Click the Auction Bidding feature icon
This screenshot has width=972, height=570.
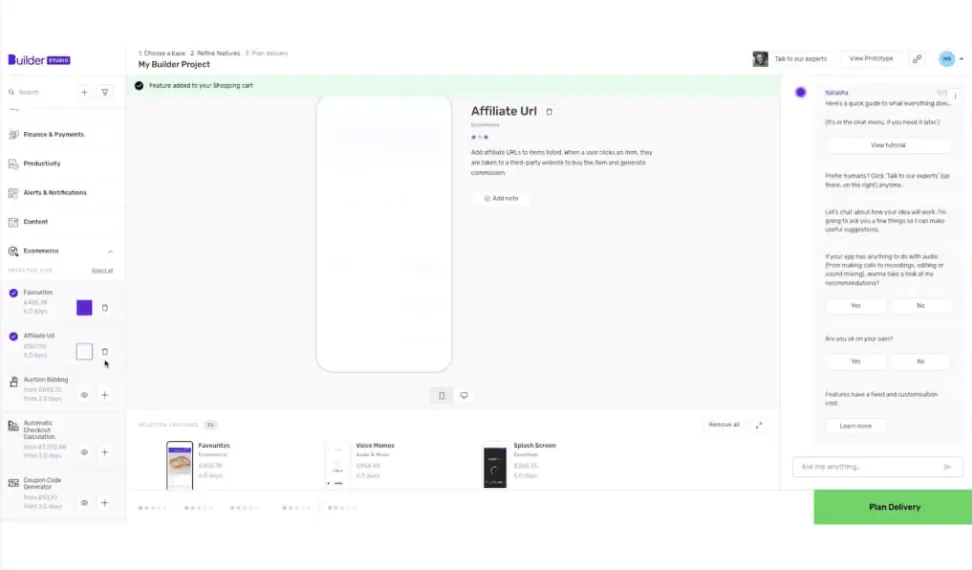click(13, 382)
